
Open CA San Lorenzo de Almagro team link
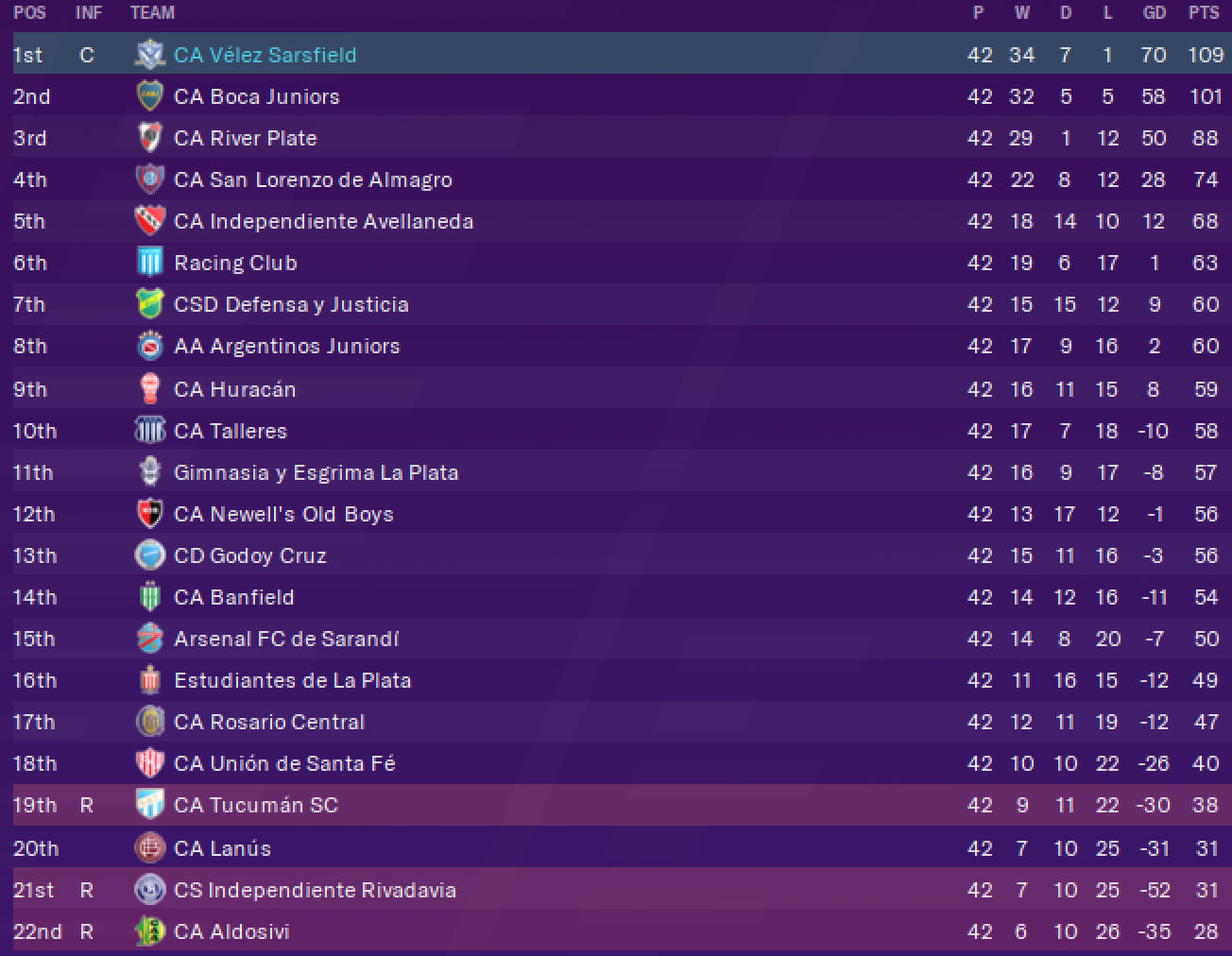[313, 179]
